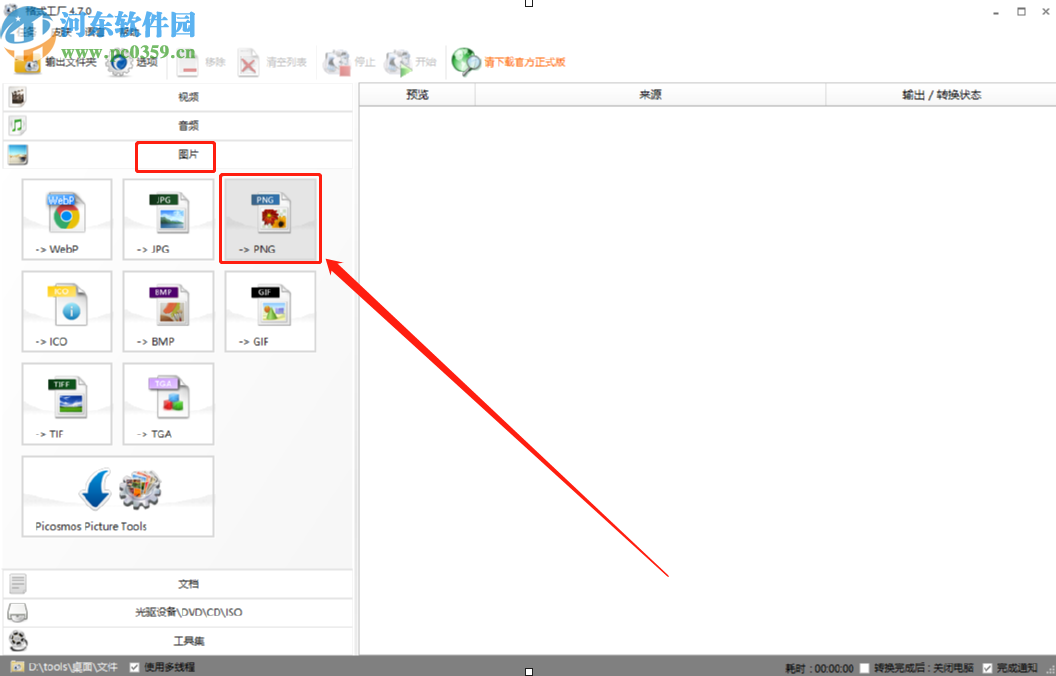
Task: Open the D:\tools\桌面\文件 output path
Action: click(x=73, y=667)
